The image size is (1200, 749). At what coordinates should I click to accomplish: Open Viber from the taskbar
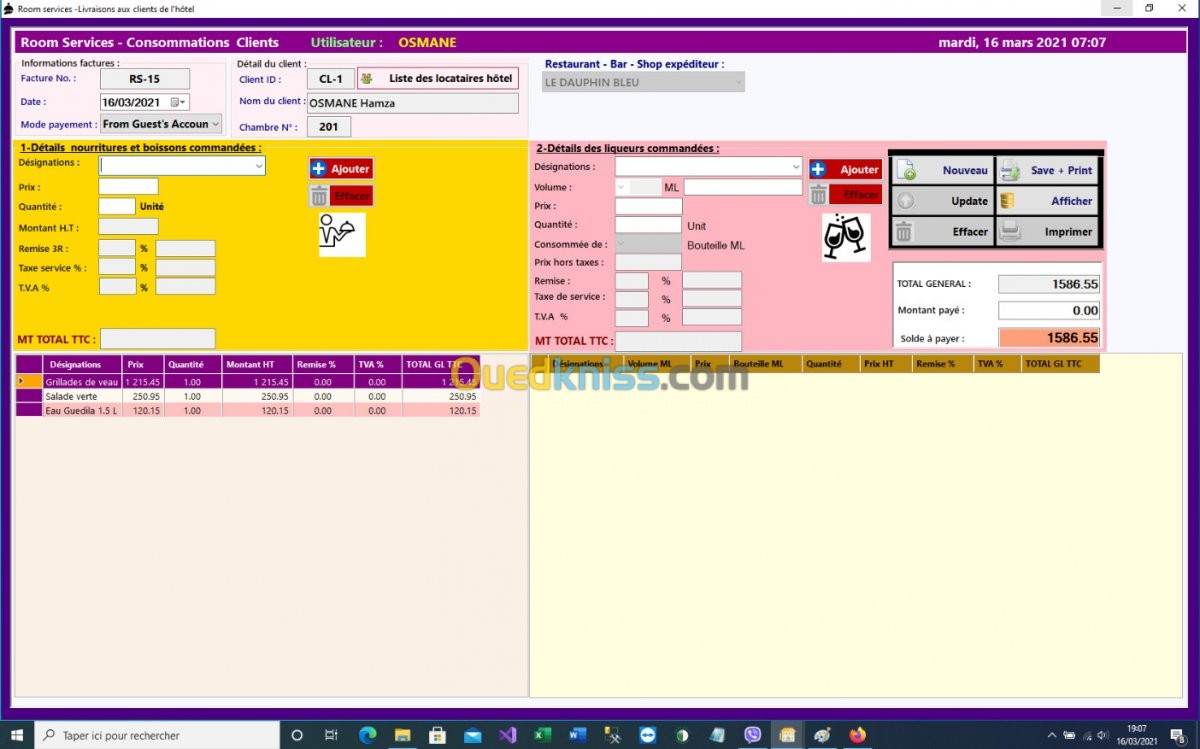pyautogui.click(x=752, y=735)
